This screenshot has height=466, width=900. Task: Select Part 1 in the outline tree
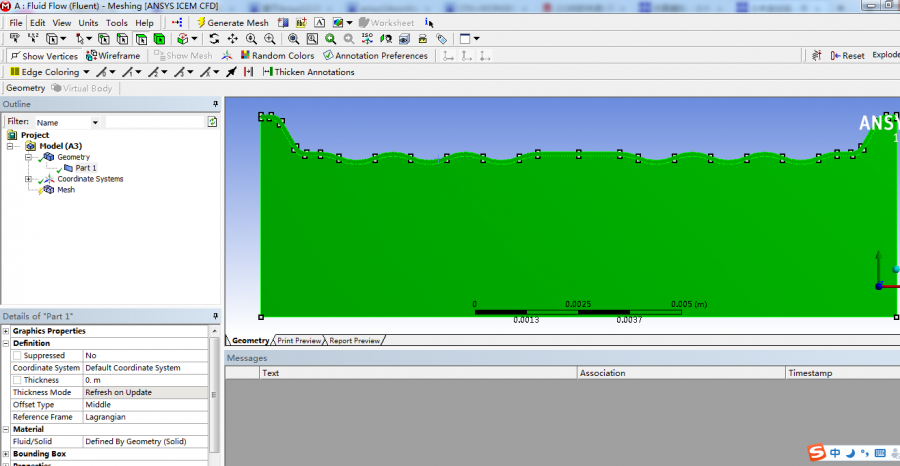(x=85, y=168)
